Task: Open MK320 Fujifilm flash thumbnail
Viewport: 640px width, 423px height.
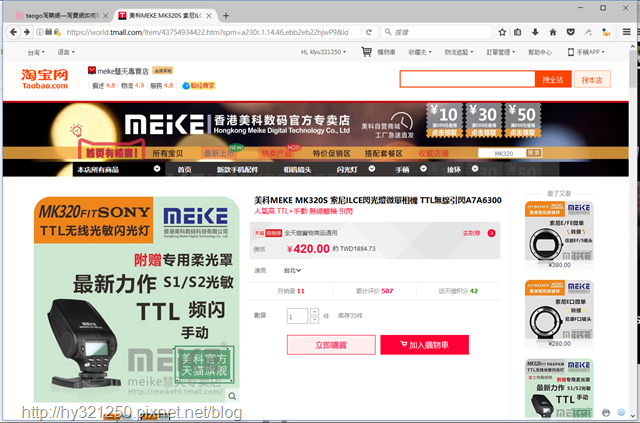Action: click(559, 389)
